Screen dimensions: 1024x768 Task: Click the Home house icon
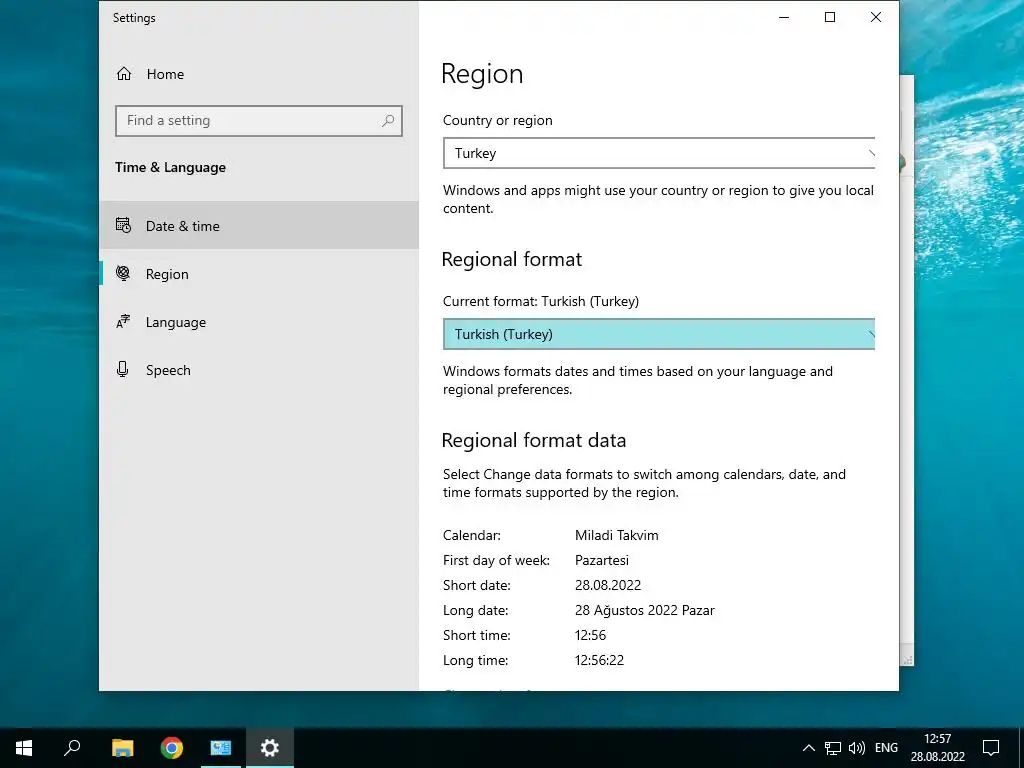click(x=124, y=74)
